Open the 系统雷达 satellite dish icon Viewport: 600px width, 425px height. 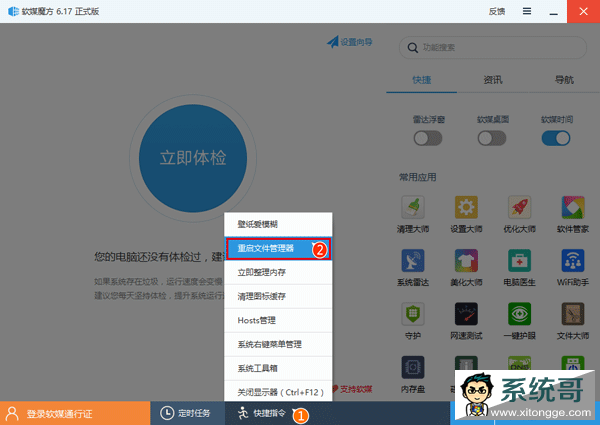412,261
